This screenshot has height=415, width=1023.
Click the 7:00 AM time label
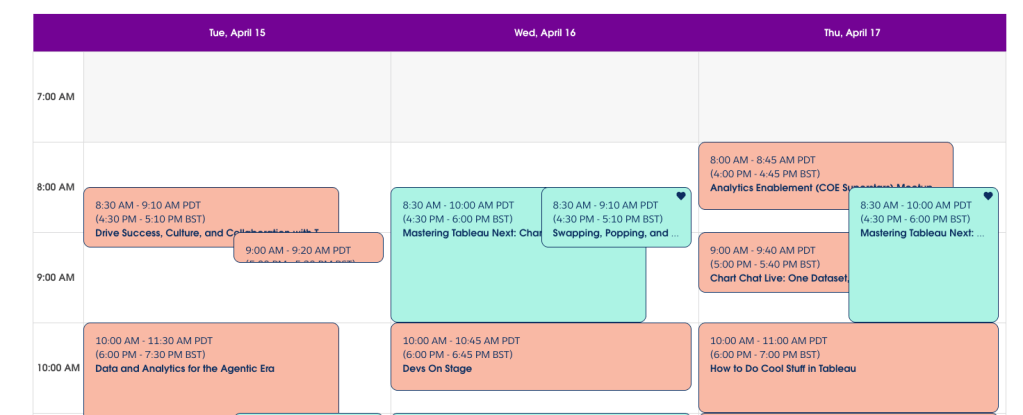pyautogui.click(x=56, y=97)
